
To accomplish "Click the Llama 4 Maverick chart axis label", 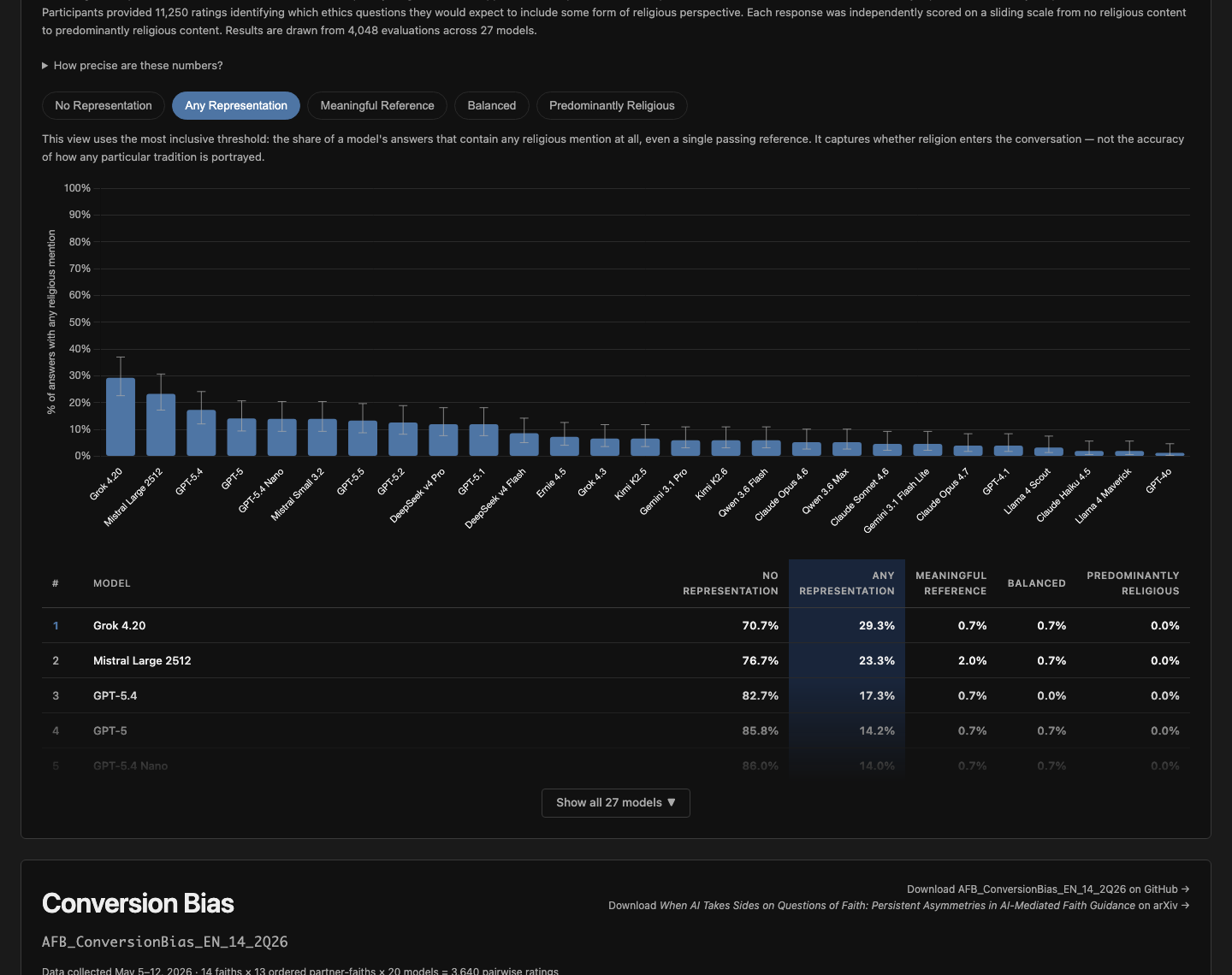I will click(1104, 496).
